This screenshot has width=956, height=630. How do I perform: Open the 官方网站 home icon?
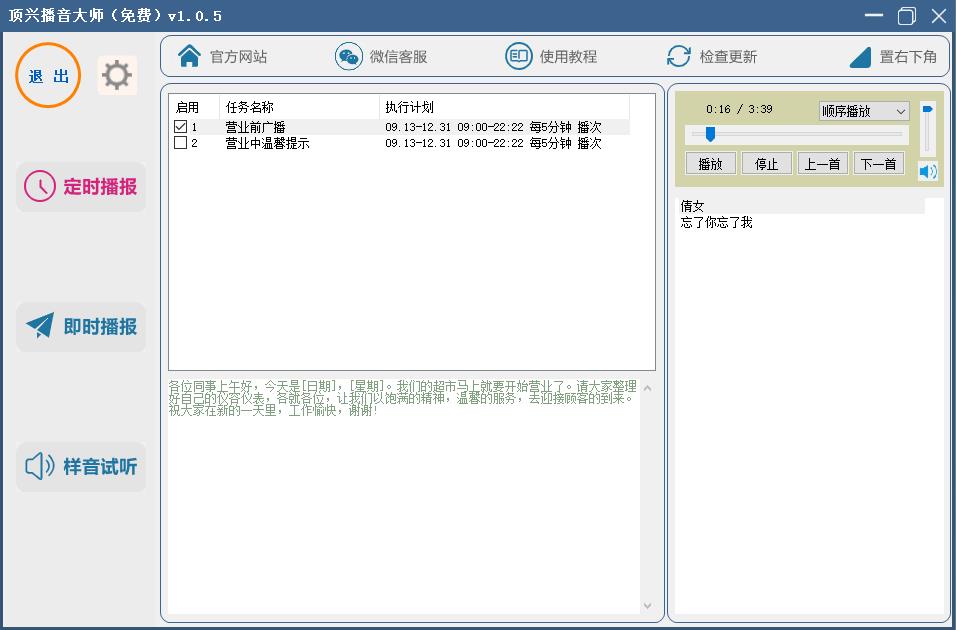coord(189,56)
